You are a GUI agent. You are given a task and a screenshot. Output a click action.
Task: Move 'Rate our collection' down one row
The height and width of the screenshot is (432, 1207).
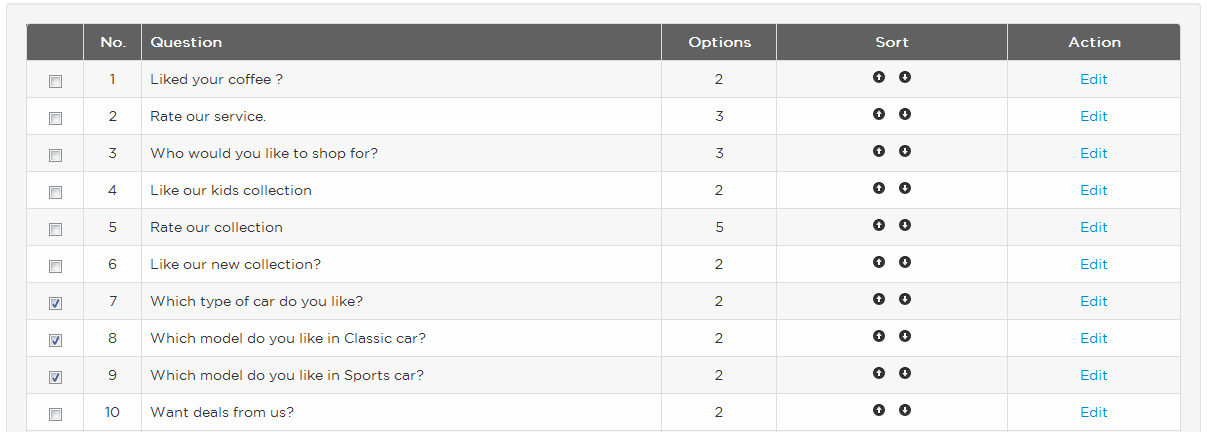(x=905, y=225)
